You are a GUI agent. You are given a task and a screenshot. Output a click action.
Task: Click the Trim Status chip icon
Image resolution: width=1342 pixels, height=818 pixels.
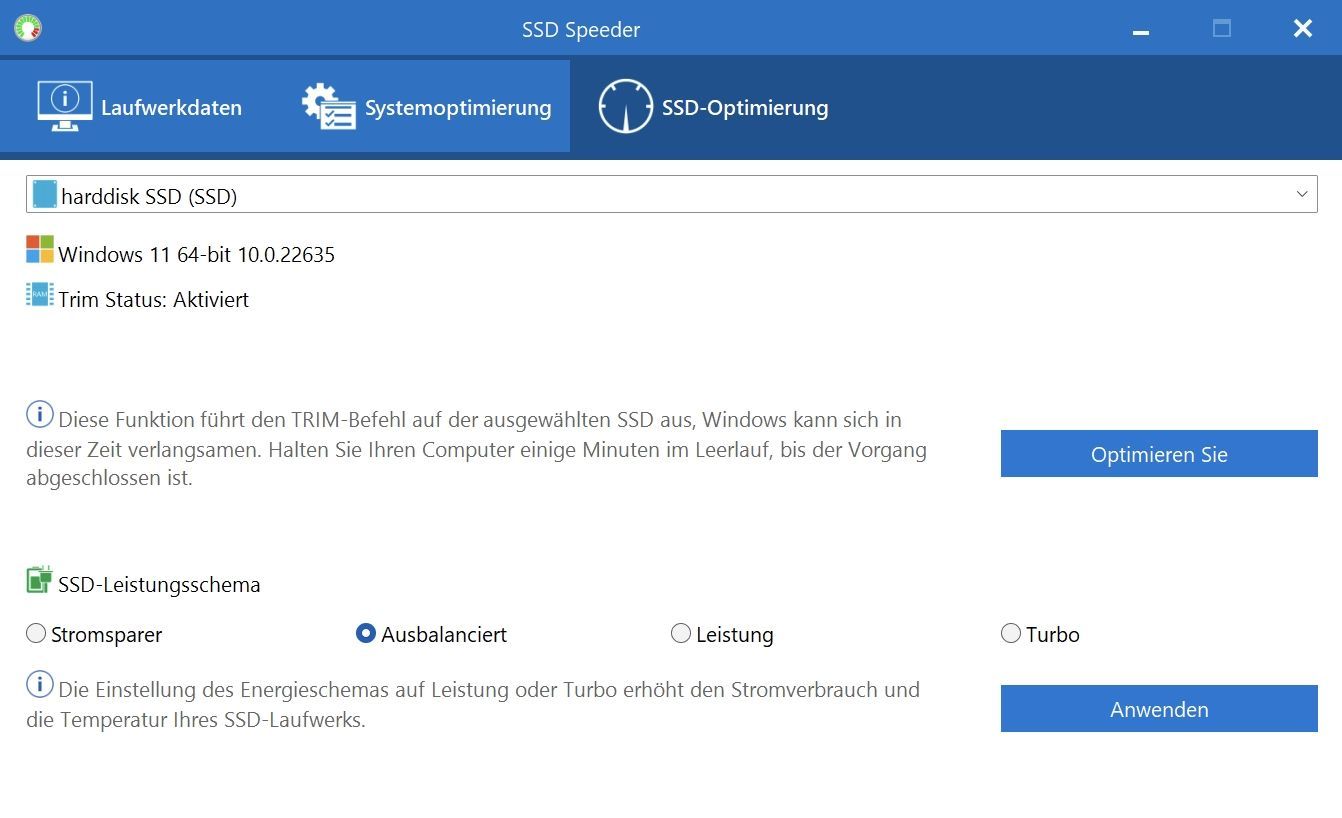40,295
